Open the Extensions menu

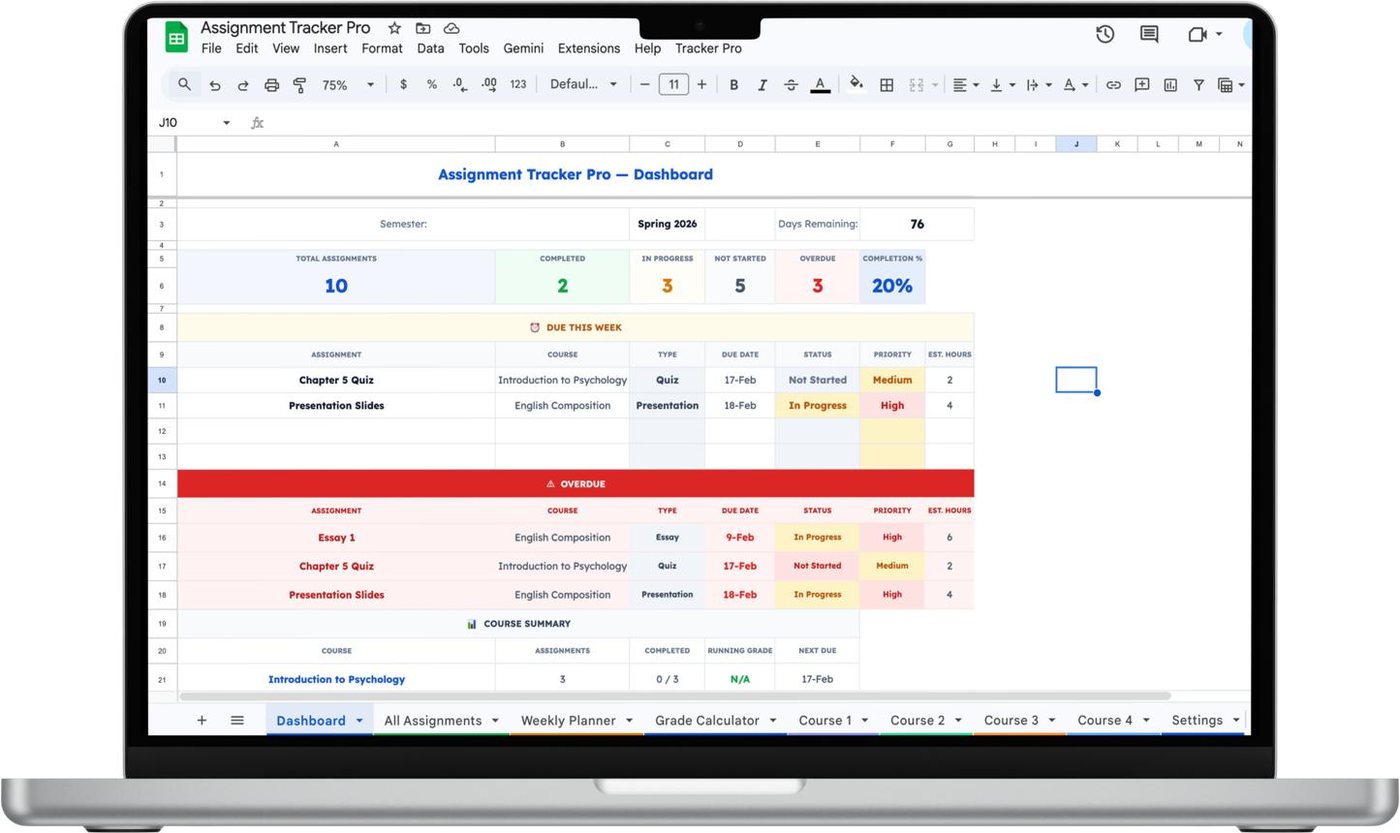point(589,48)
